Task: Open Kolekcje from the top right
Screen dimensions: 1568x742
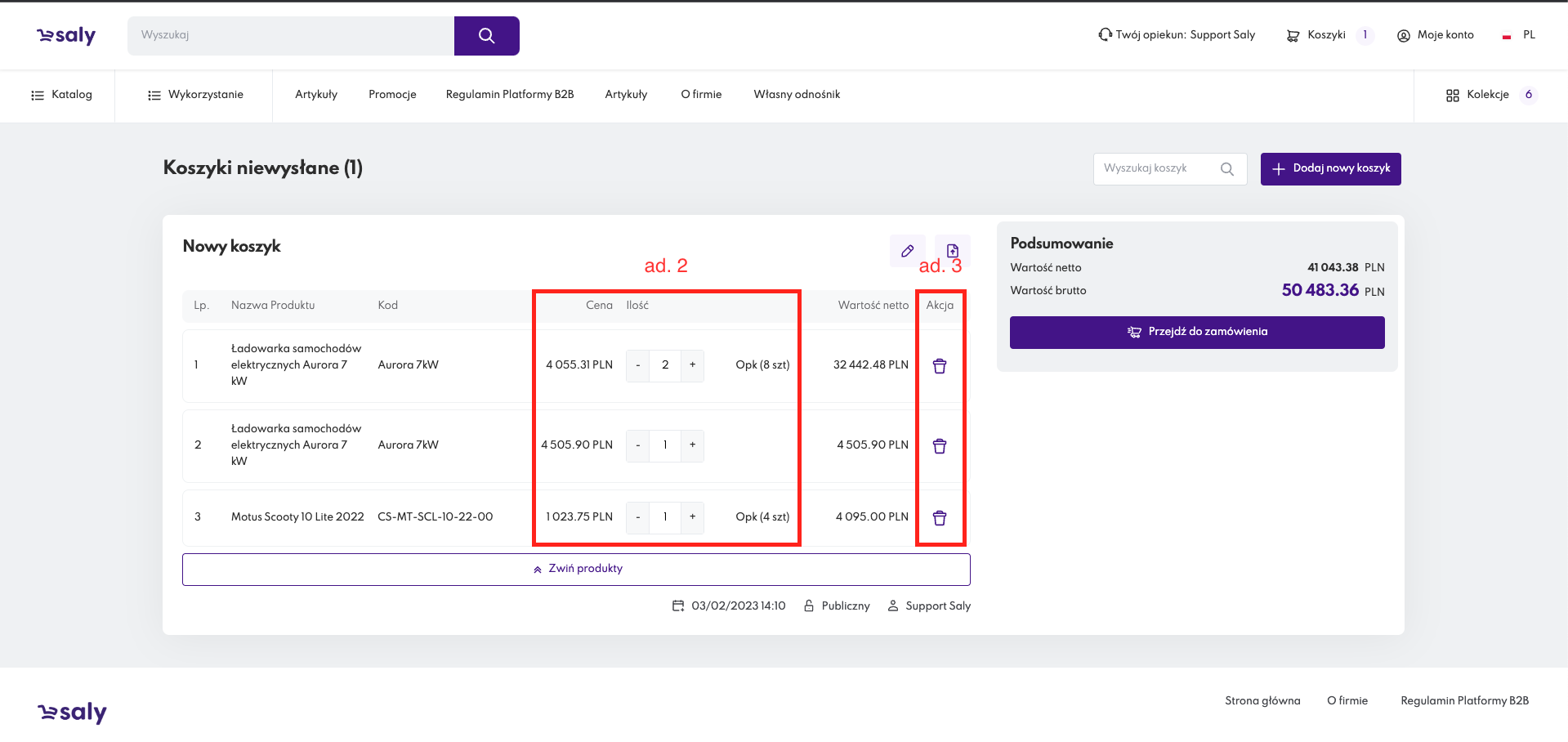Action: coord(1490,95)
